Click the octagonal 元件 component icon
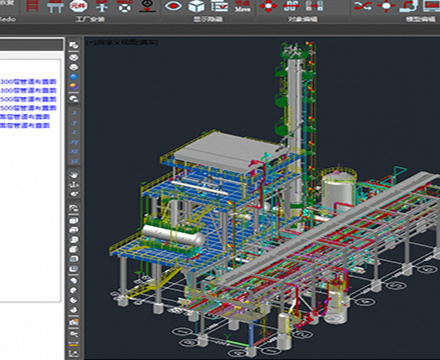This screenshot has height=360, width=440. (78, 6)
